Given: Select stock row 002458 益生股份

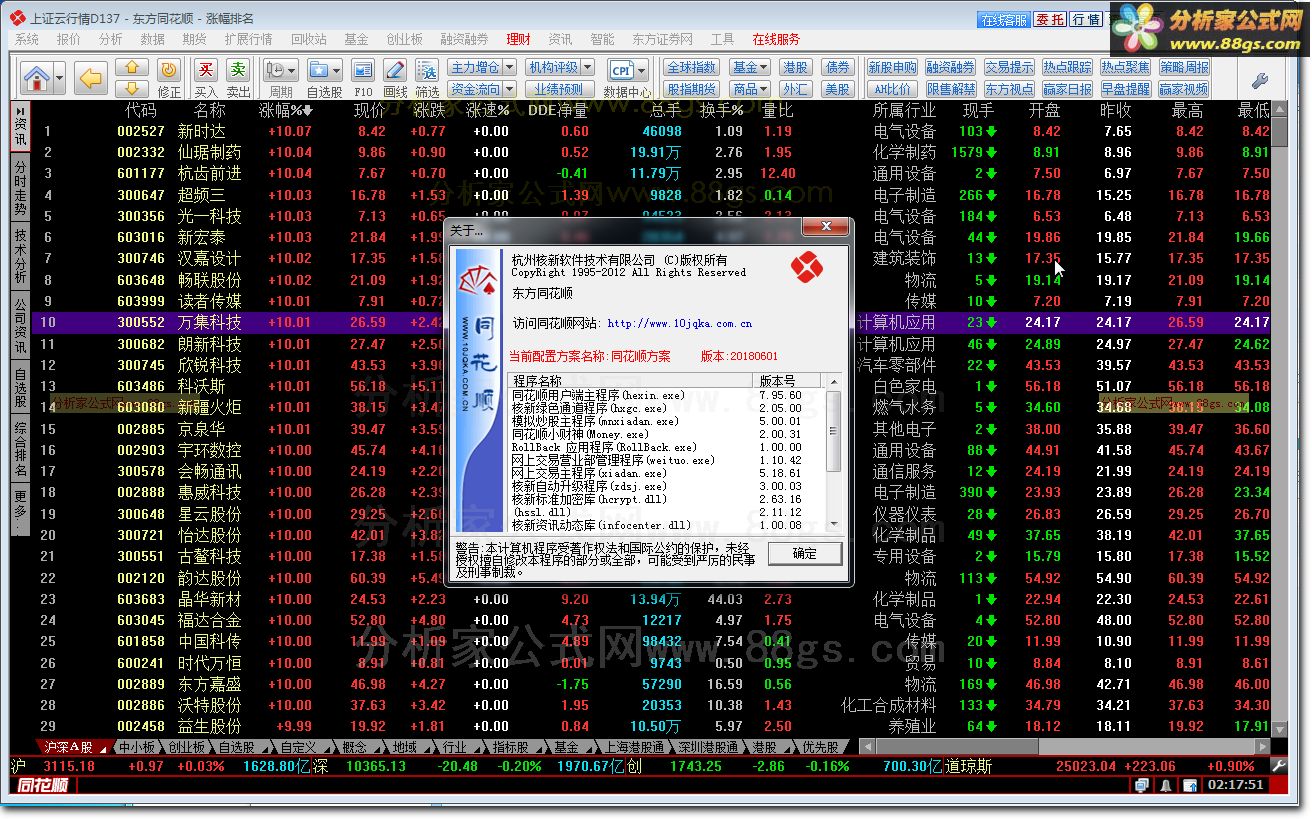Looking at the screenshot, I should click(x=651, y=726).
